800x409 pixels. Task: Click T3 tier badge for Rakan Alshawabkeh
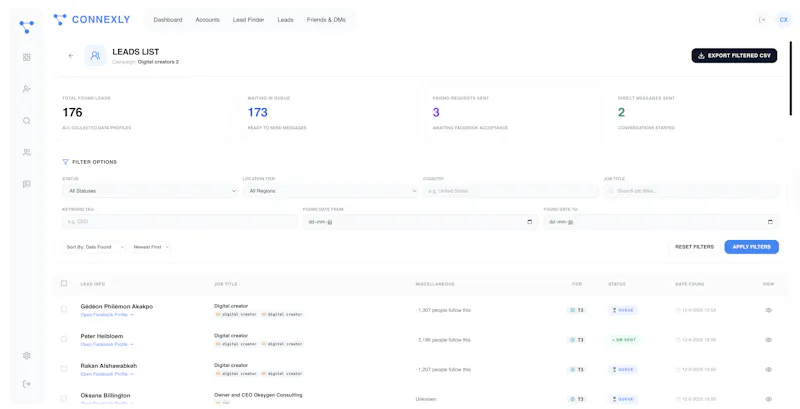tap(577, 369)
